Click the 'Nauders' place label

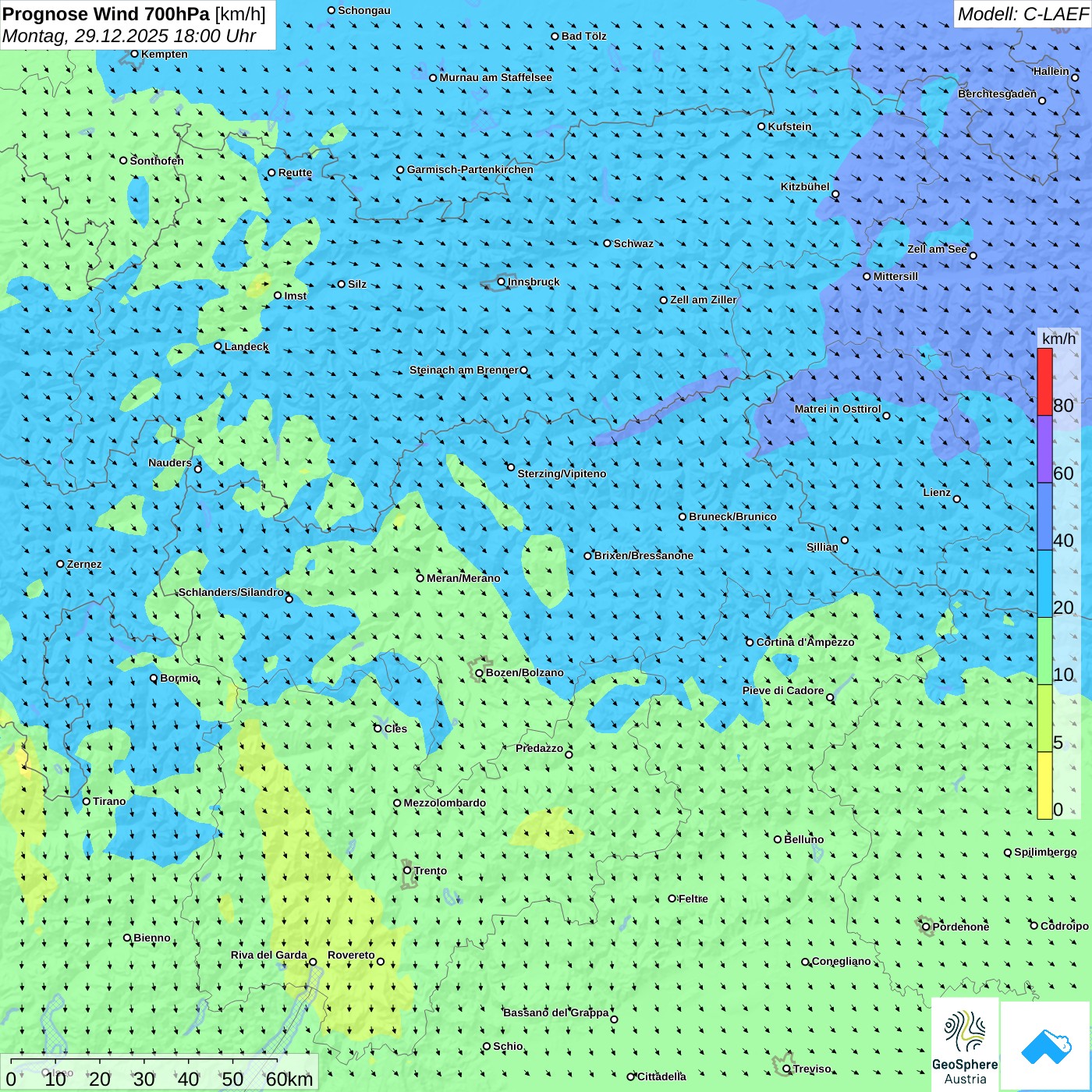tap(170, 463)
